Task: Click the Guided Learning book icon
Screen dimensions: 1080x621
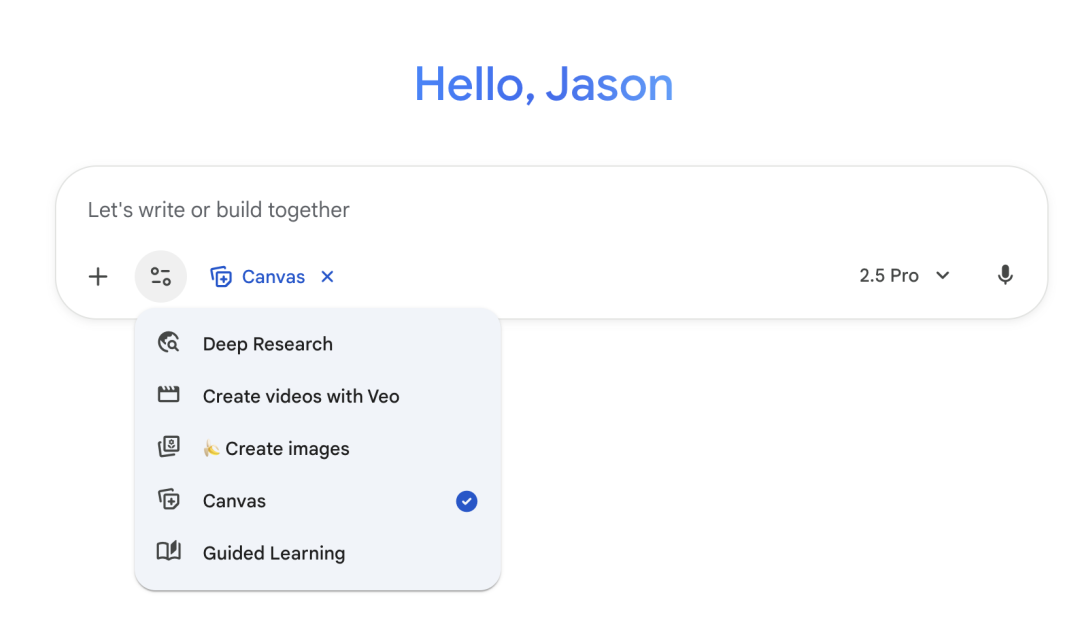Action: [x=169, y=552]
